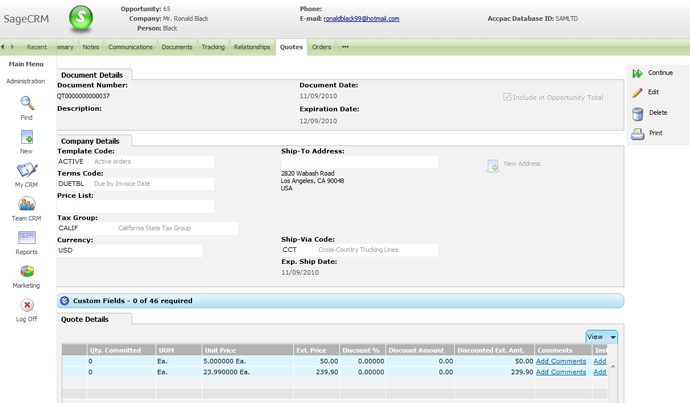
Task: Open the ronaldblack99@hotmail.com email link
Action: click(361, 19)
